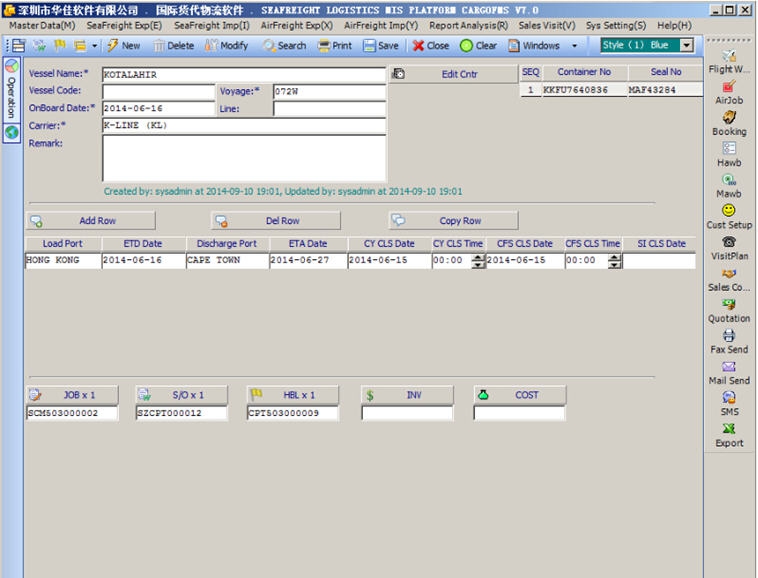Open the Hawb sidebar icon
Image resolution: width=758 pixels, height=578 pixels.
729,149
